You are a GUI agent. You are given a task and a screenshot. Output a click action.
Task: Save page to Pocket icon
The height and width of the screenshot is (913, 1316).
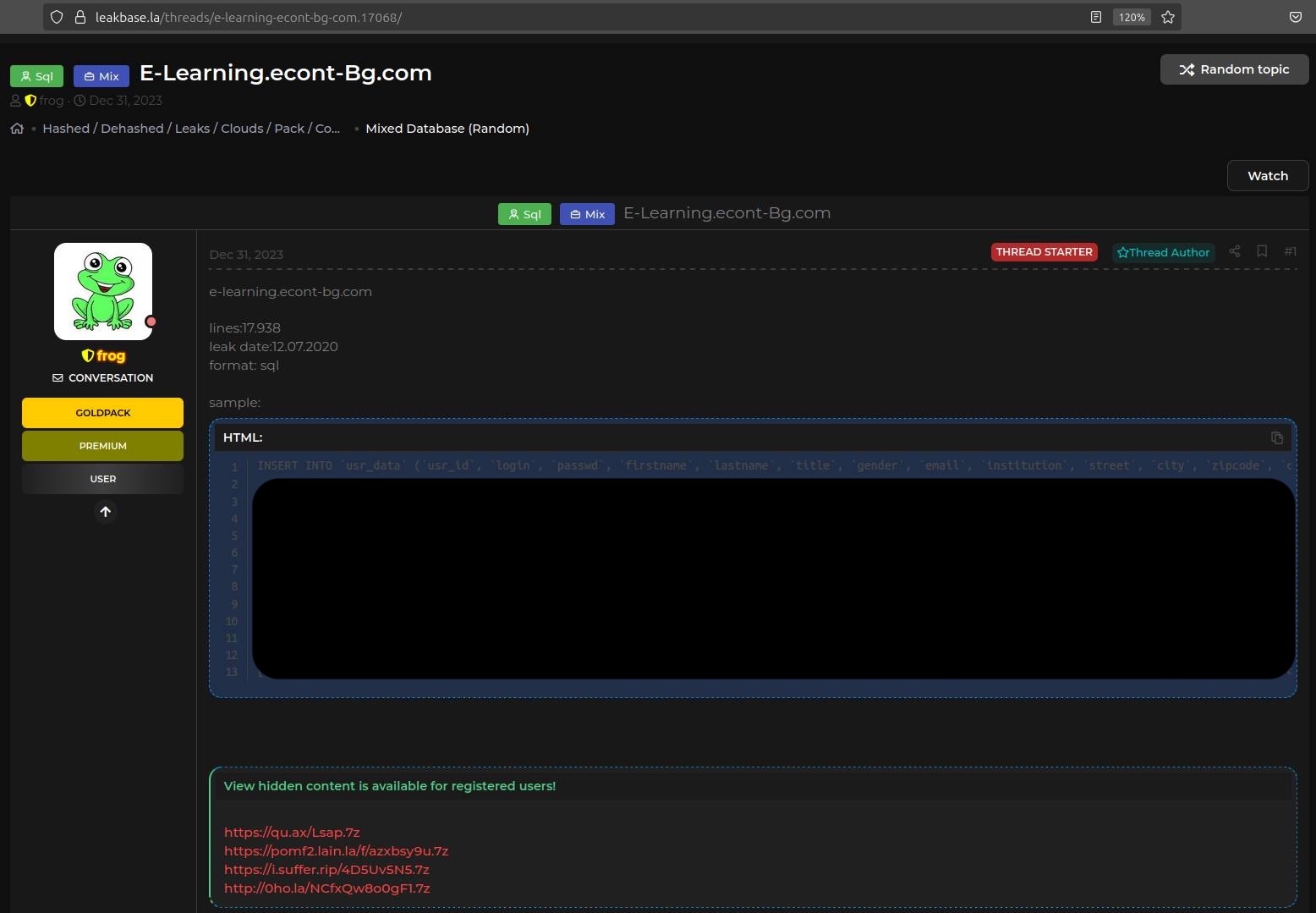coord(1295,17)
